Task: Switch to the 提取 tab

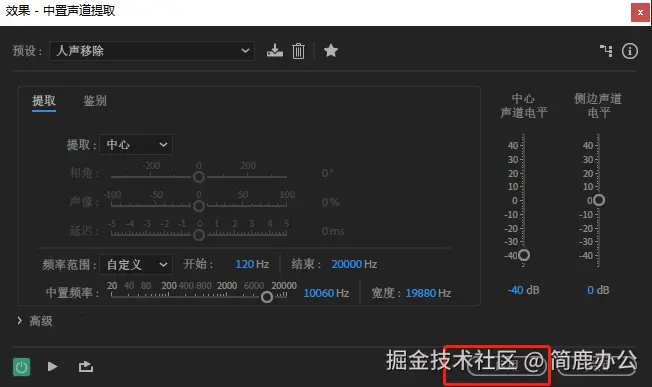Action: [x=44, y=101]
